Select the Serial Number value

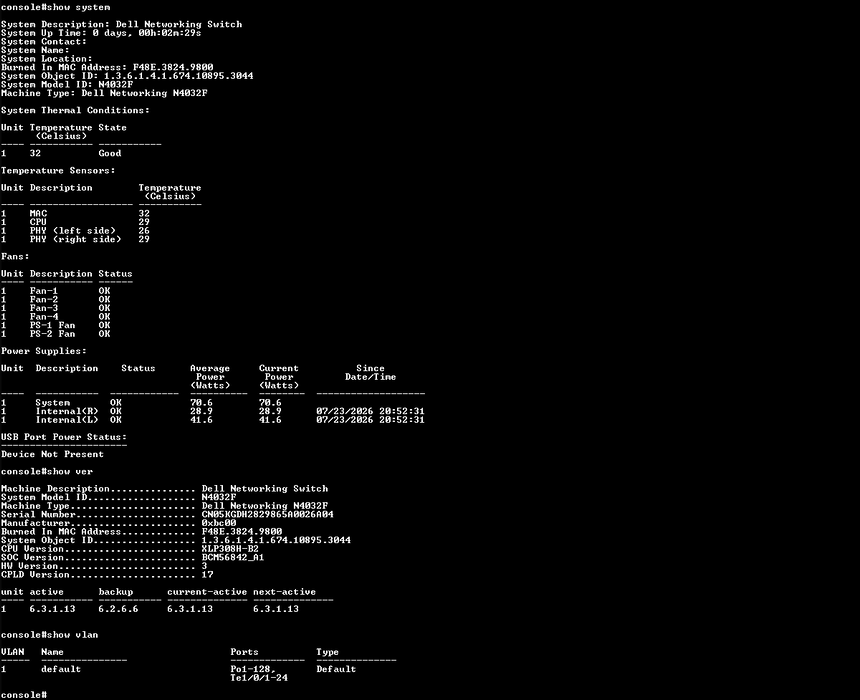268,515
